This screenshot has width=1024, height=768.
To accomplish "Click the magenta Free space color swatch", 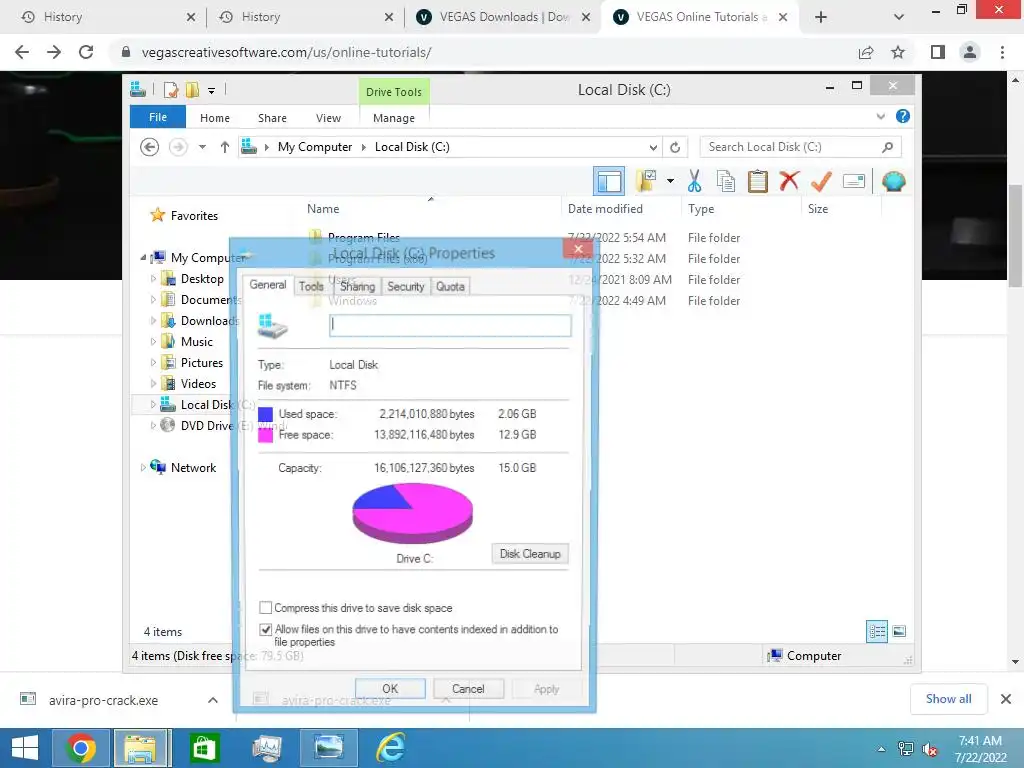I will coord(265,435).
